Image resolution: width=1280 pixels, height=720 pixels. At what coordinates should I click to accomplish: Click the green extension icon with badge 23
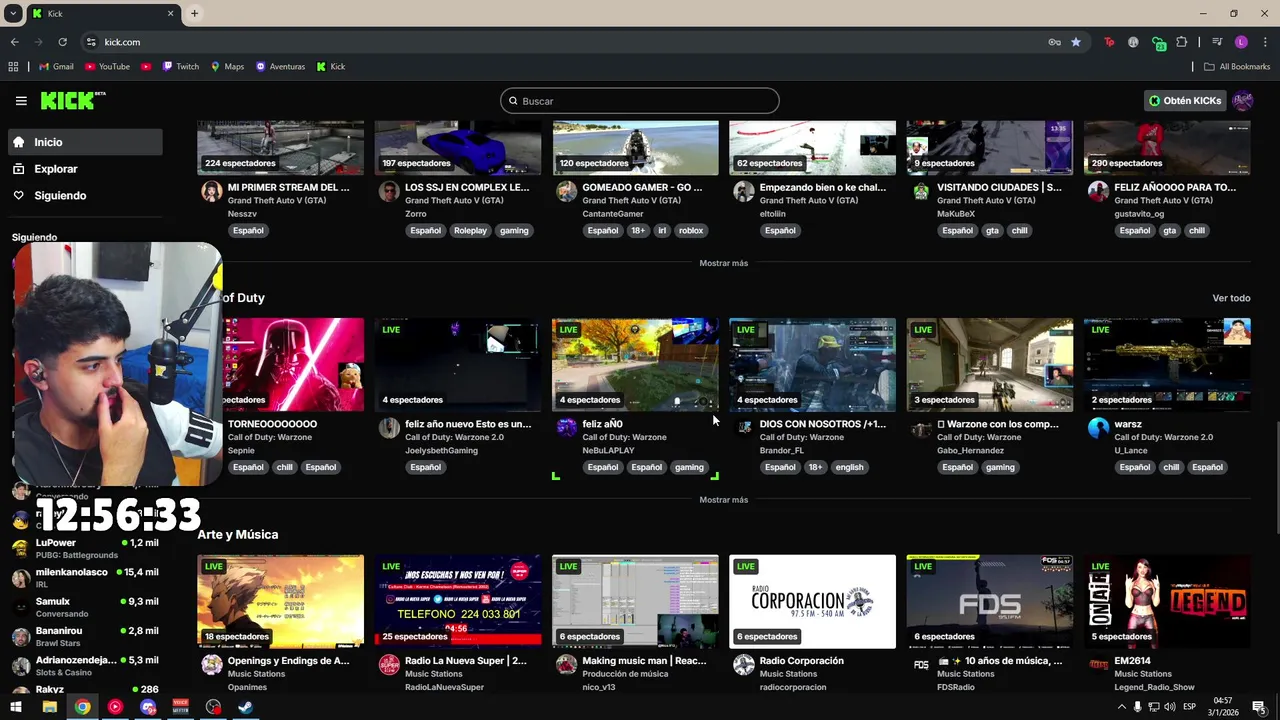click(1158, 43)
